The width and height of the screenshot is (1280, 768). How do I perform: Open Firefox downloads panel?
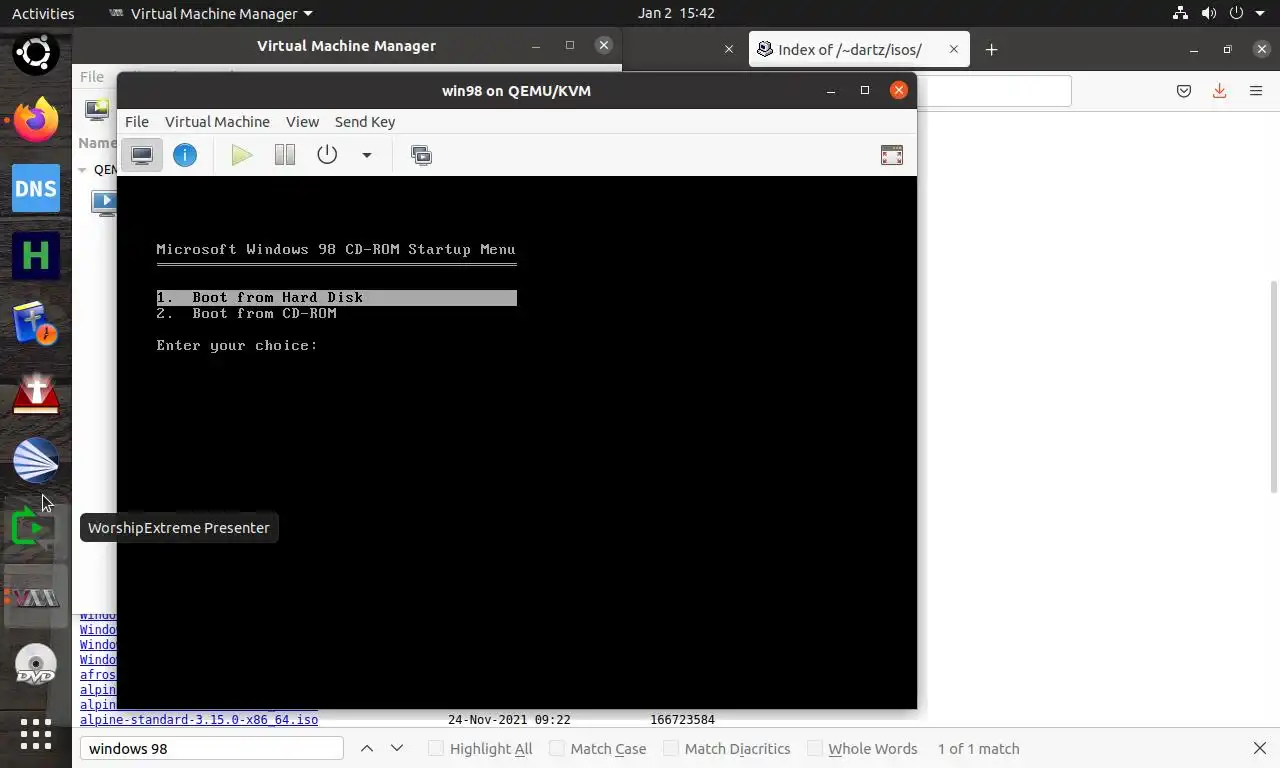point(1220,91)
